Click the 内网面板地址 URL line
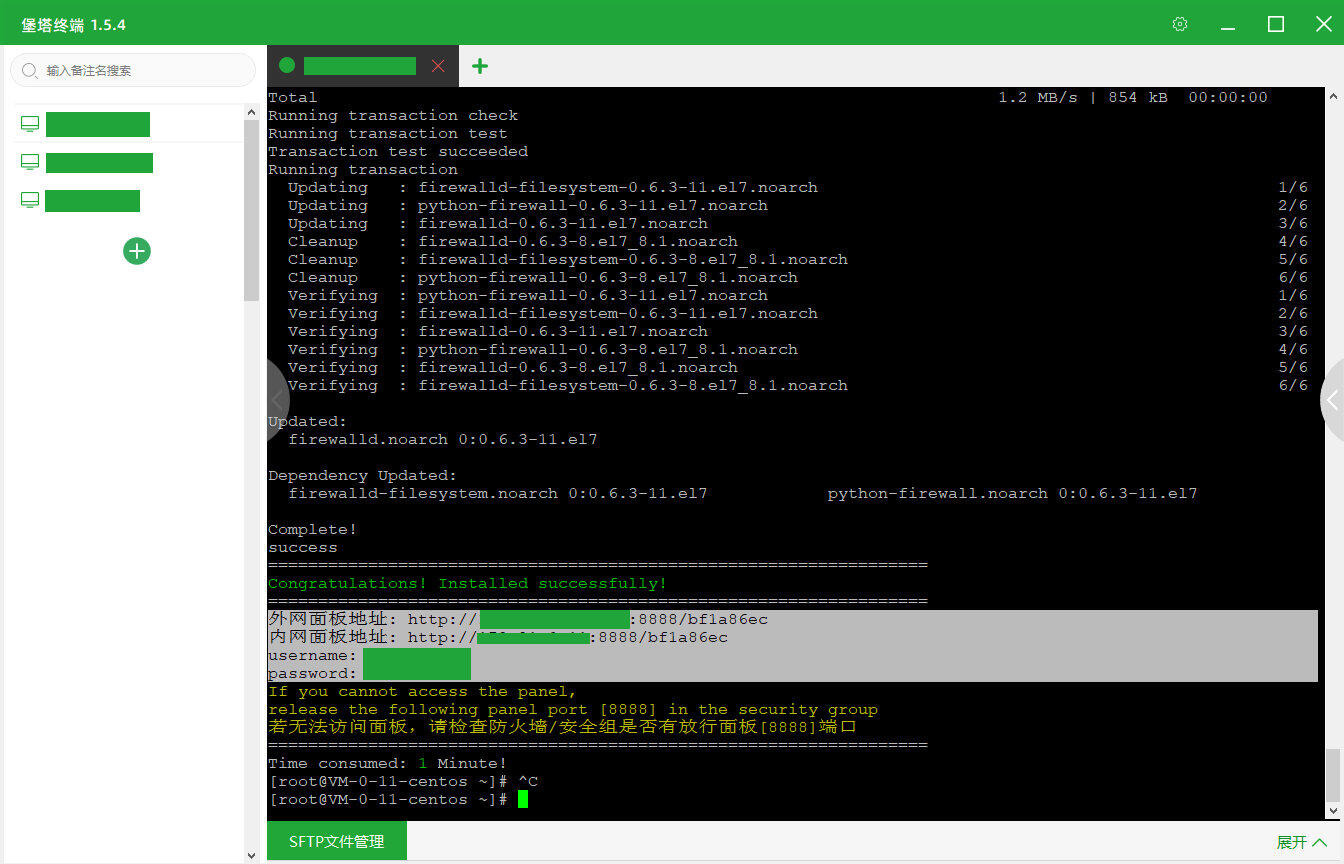Viewport: 1344px width, 864px height. coord(498,637)
